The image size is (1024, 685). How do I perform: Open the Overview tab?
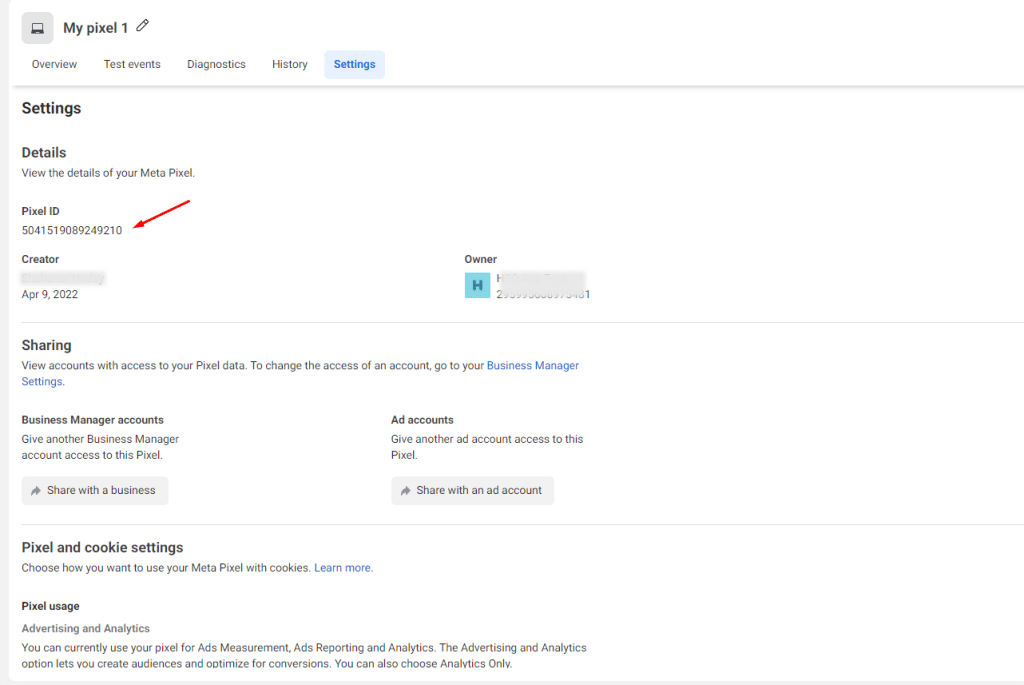coord(54,64)
